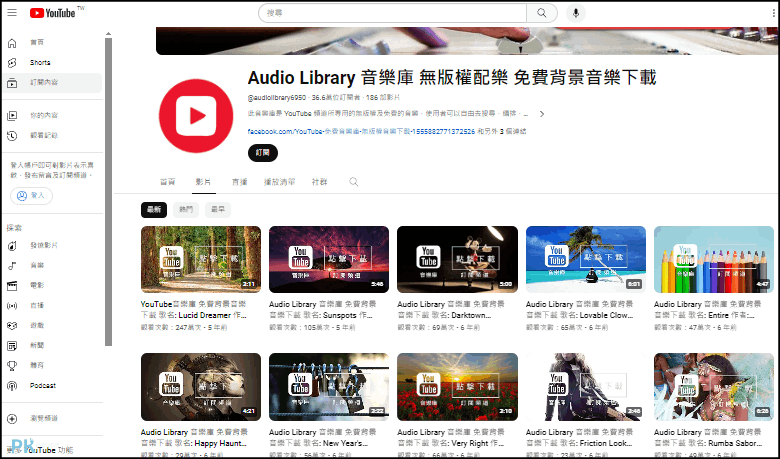780x459 pixels.
Task: Start voice search with microphone icon
Action: coord(576,13)
